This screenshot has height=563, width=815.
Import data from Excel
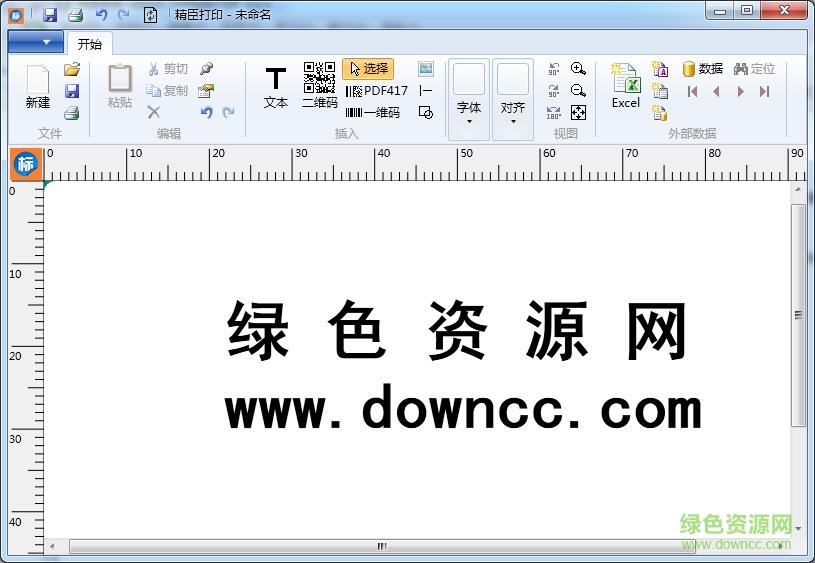pyautogui.click(x=625, y=86)
